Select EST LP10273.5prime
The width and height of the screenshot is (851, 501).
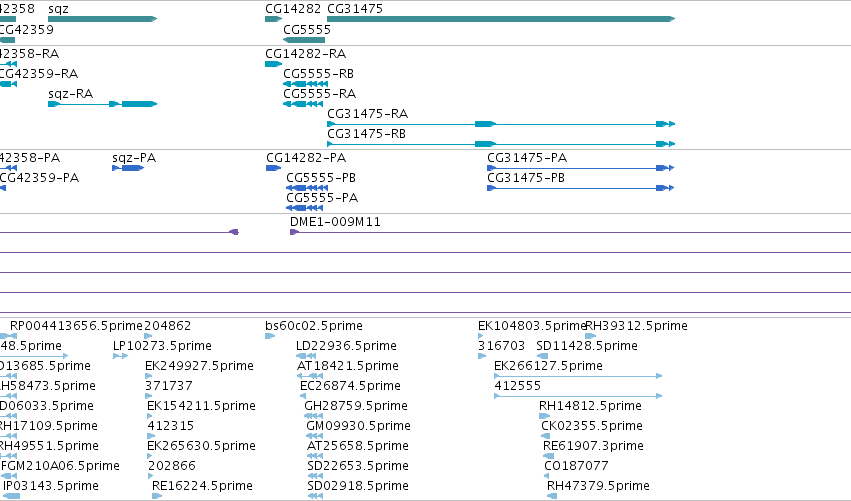(162, 346)
